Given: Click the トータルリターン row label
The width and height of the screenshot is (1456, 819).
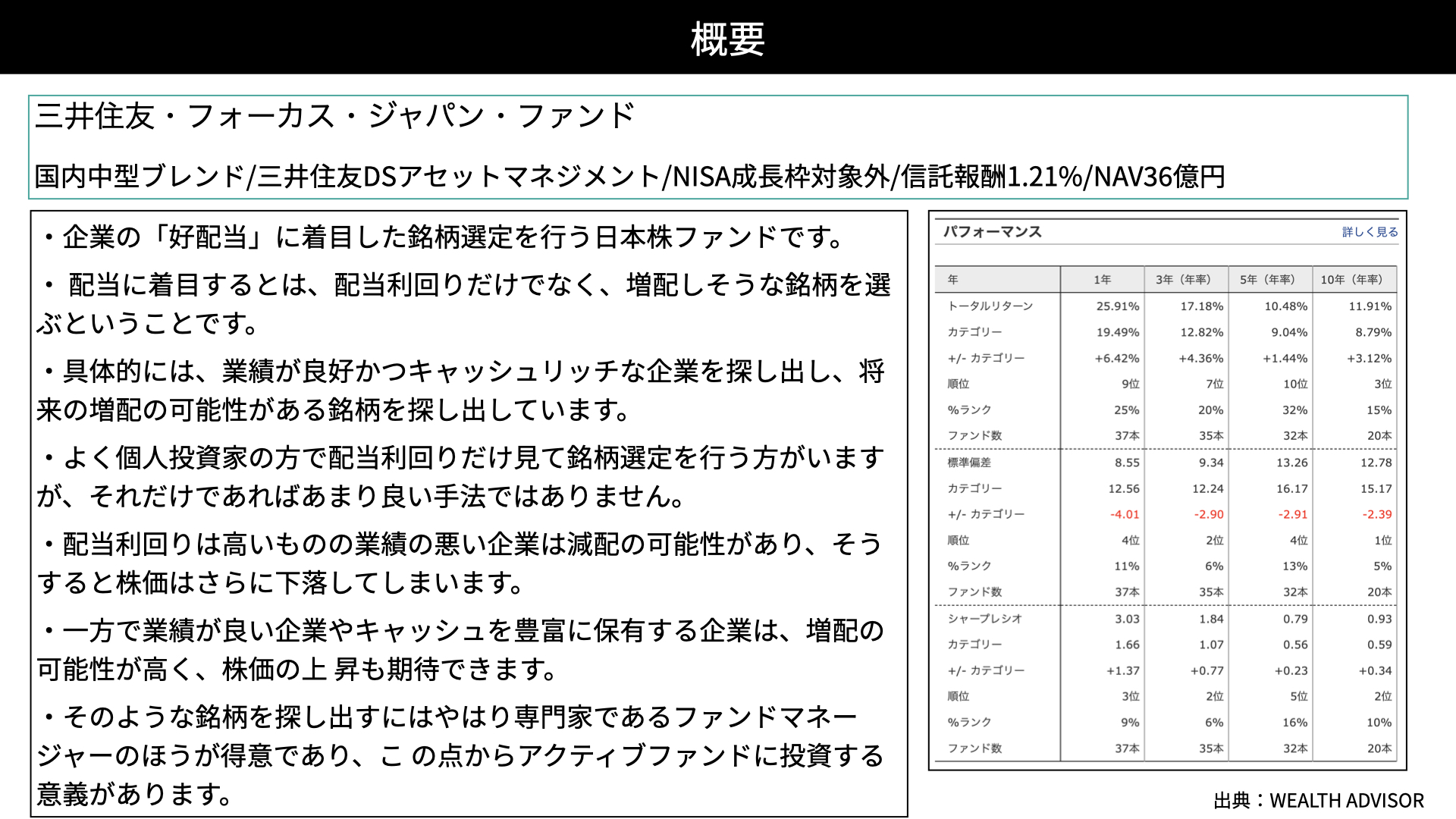Looking at the screenshot, I should 990,306.
